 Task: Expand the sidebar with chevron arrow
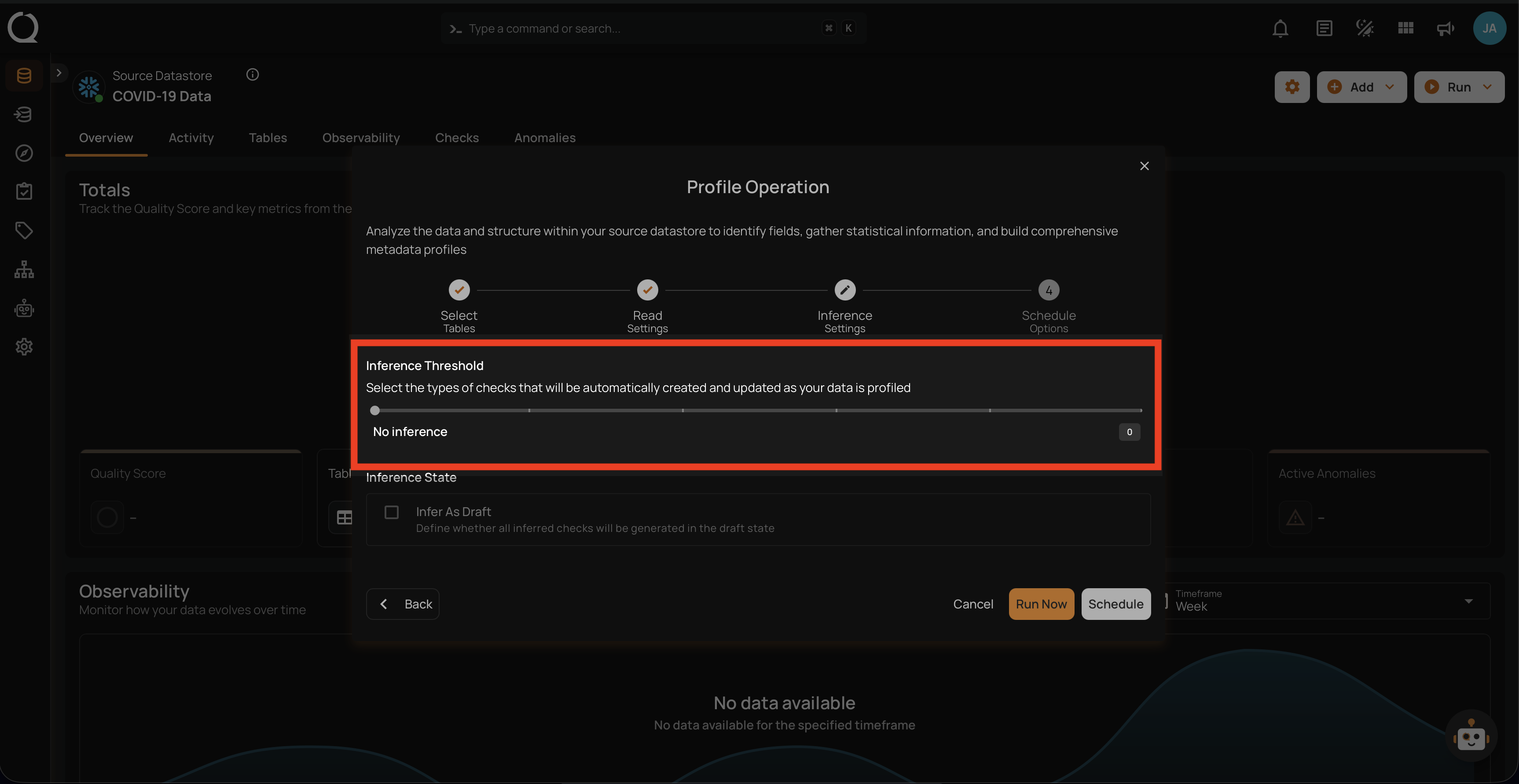pyautogui.click(x=59, y=73)
